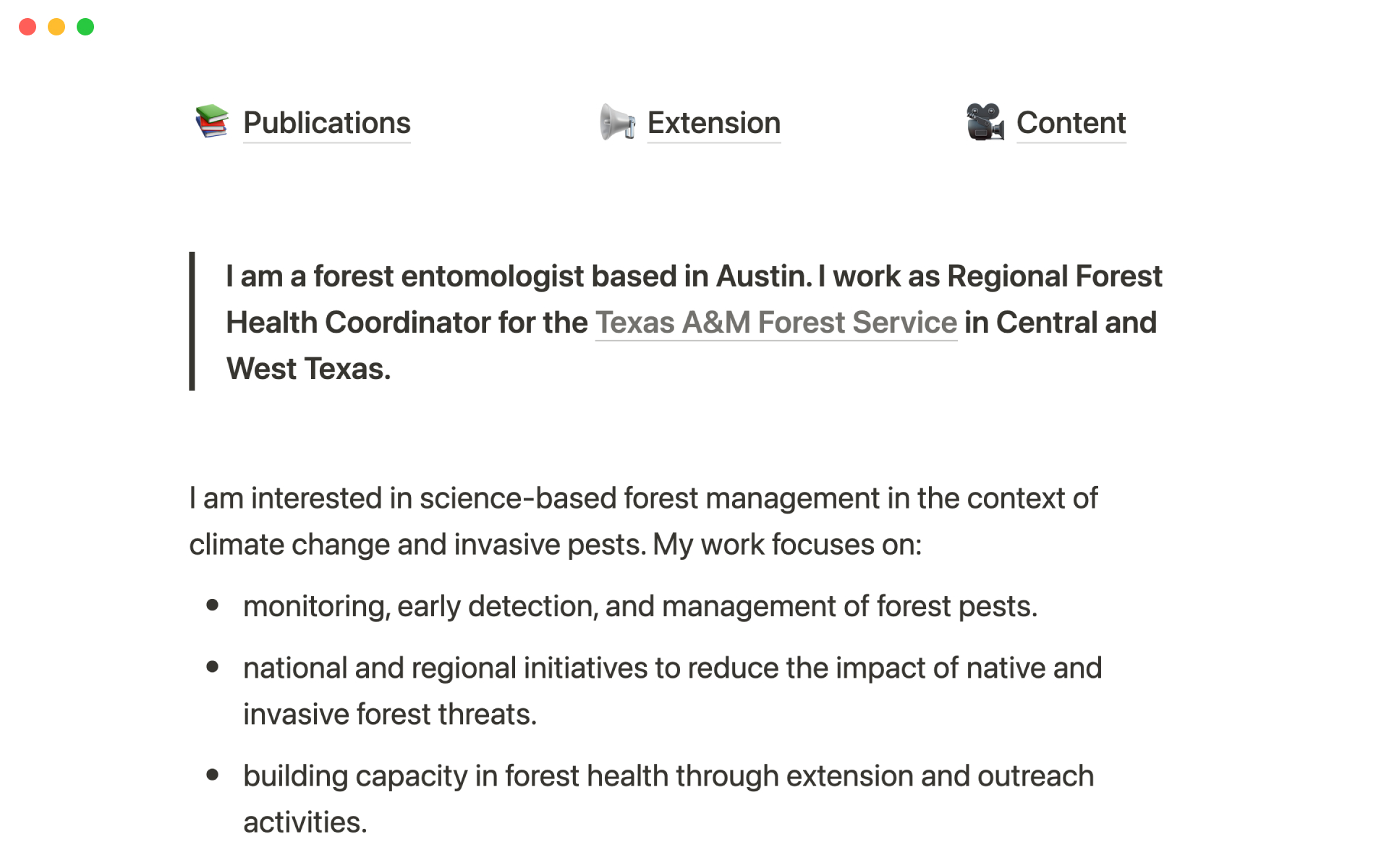Close the window with the red button
Screen dimensions: 1389x868
(27, 27)
